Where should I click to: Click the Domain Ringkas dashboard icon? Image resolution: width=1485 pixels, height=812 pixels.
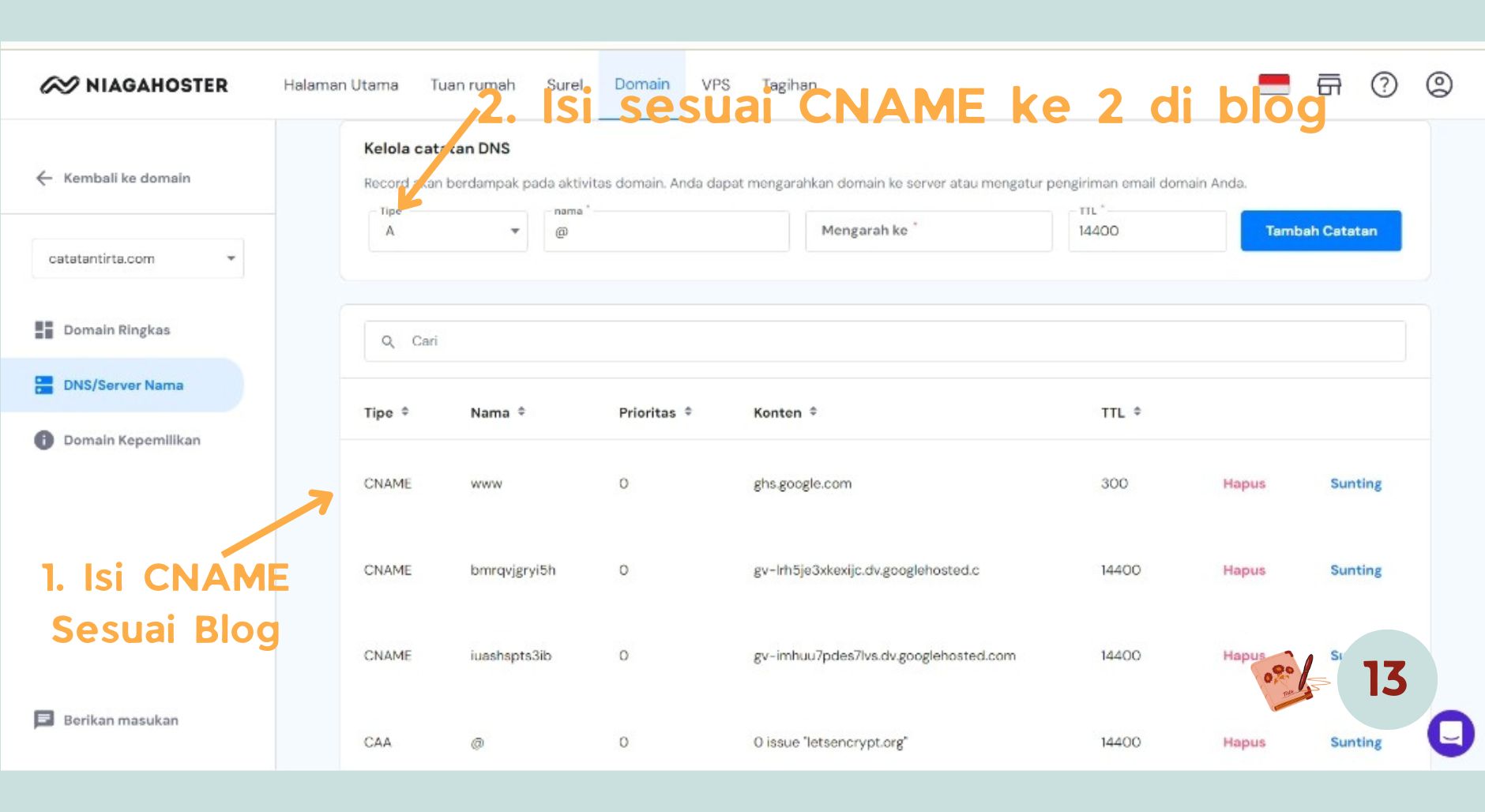[43, 329]
